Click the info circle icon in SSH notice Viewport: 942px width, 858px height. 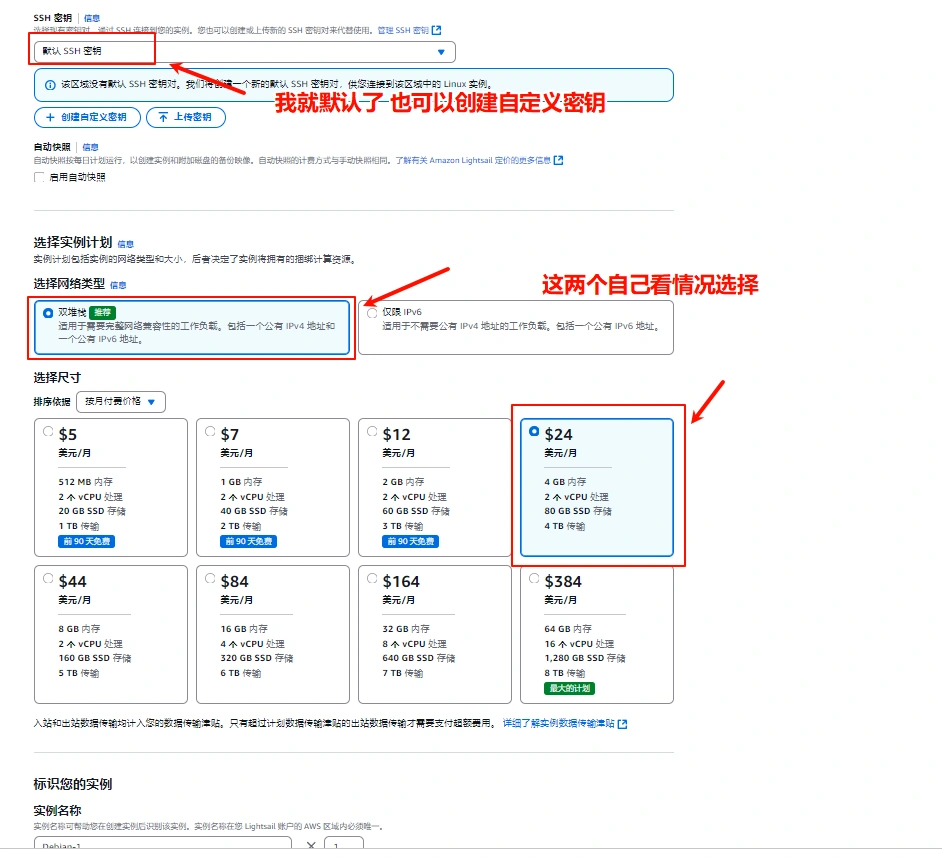(49, 85)
